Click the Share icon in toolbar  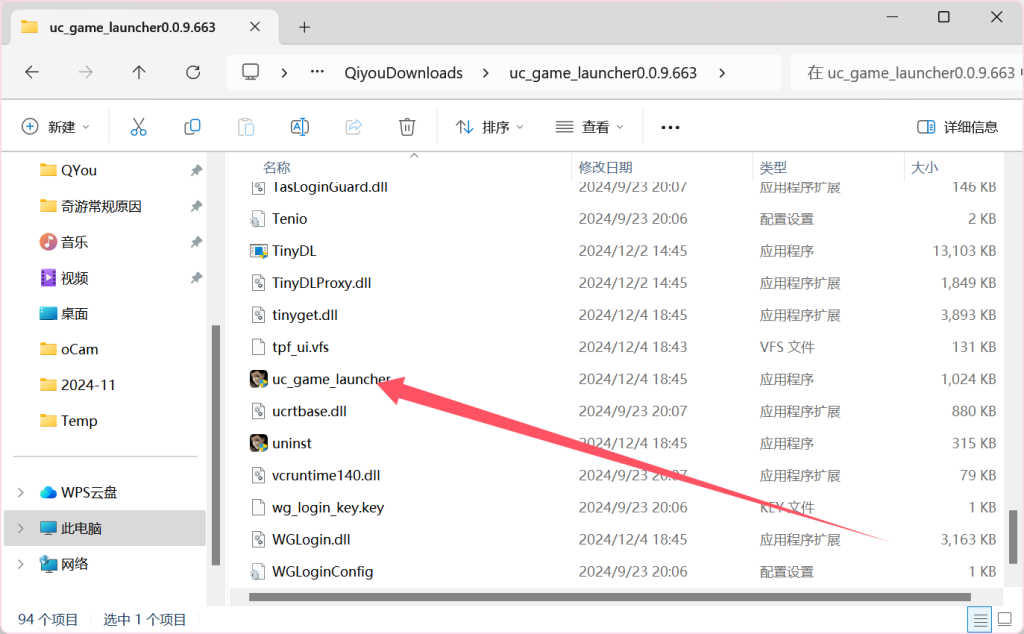(353, 127)
